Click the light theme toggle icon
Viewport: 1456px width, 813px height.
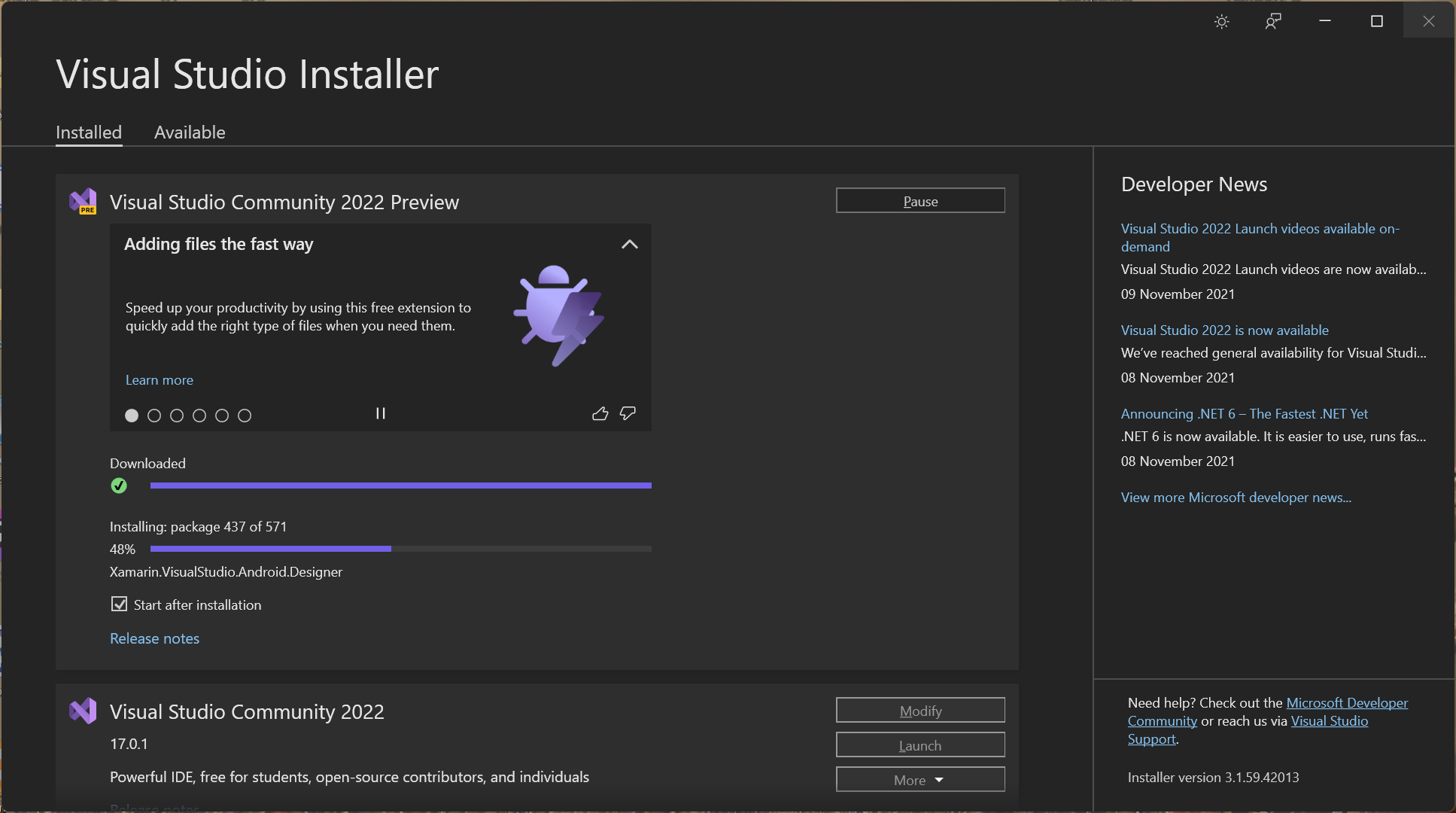coord(1221,20)
